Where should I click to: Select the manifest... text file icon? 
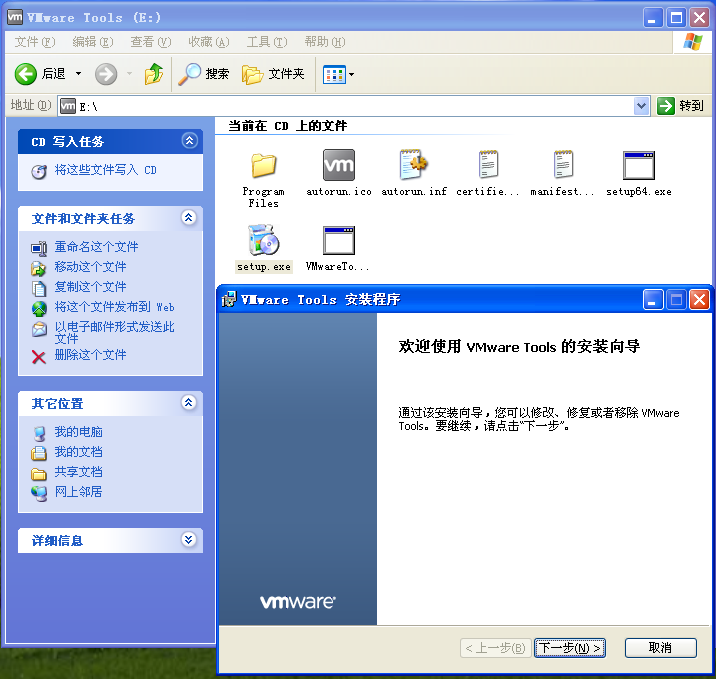pos(563,164)
